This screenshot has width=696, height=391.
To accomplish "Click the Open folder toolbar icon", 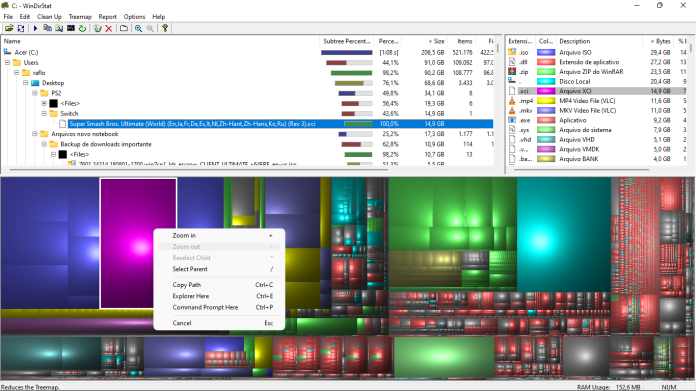I will point(9,28).
